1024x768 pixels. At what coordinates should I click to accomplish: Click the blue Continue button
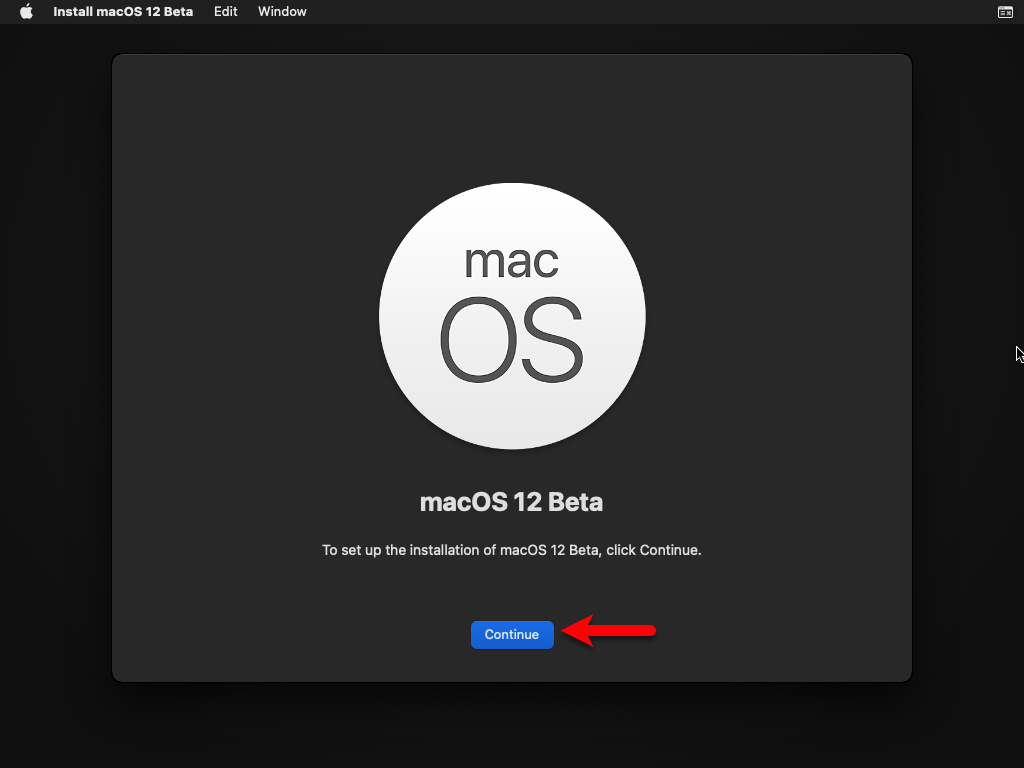click(512, 634)
